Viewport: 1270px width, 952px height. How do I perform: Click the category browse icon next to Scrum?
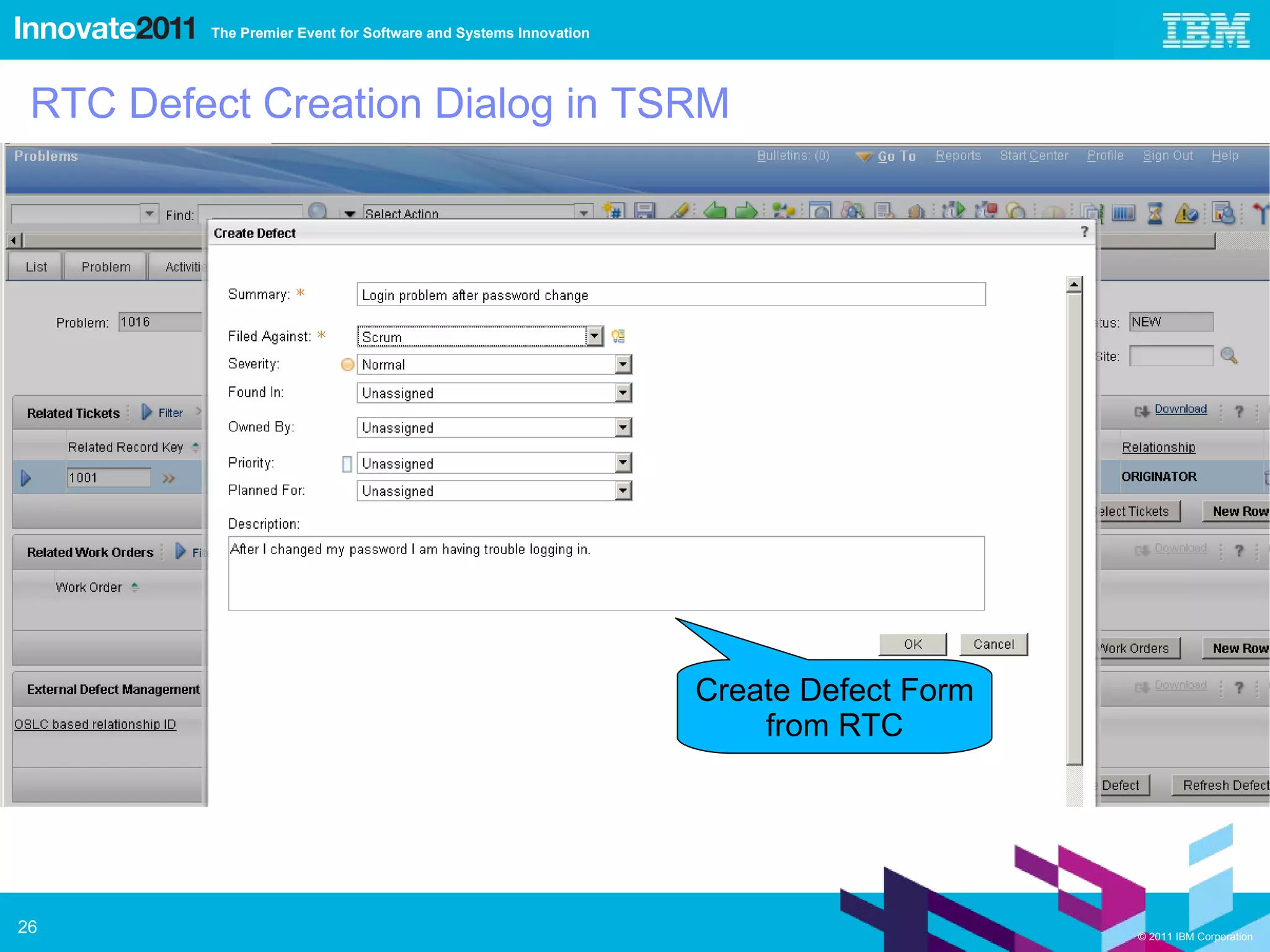click(x=618, y=336)
